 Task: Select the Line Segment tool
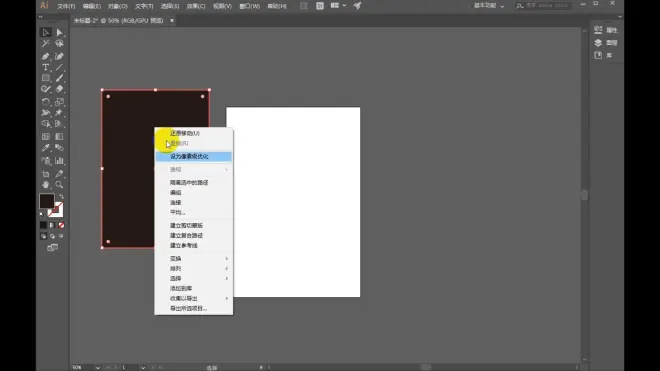59,67
